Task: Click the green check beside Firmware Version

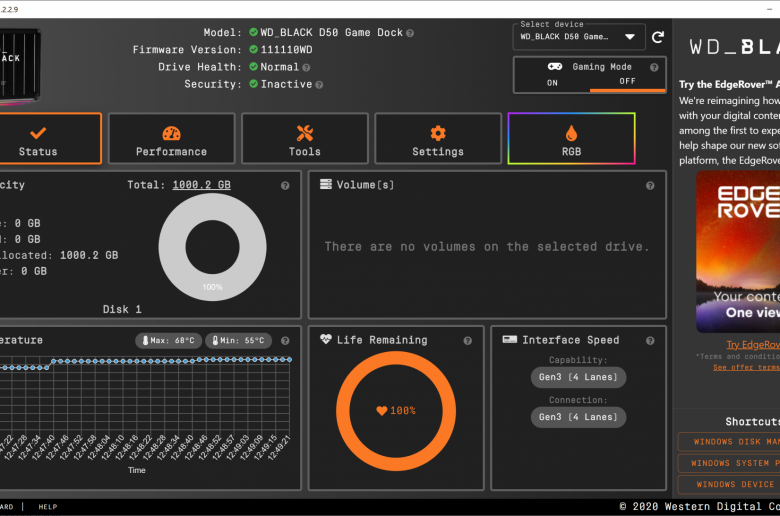Action: [253, 49]
